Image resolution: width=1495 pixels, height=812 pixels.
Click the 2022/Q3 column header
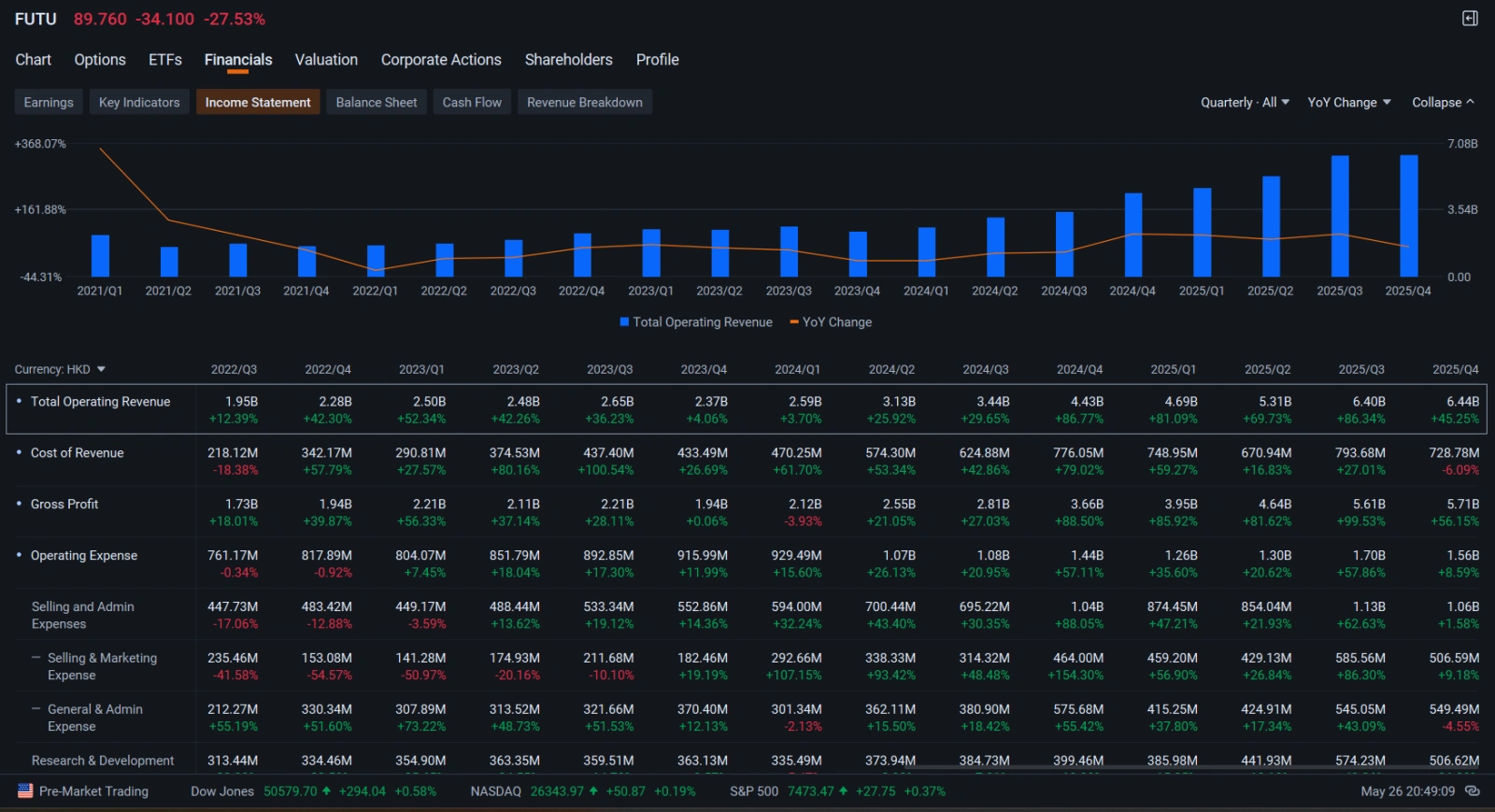tap(234, 369)
